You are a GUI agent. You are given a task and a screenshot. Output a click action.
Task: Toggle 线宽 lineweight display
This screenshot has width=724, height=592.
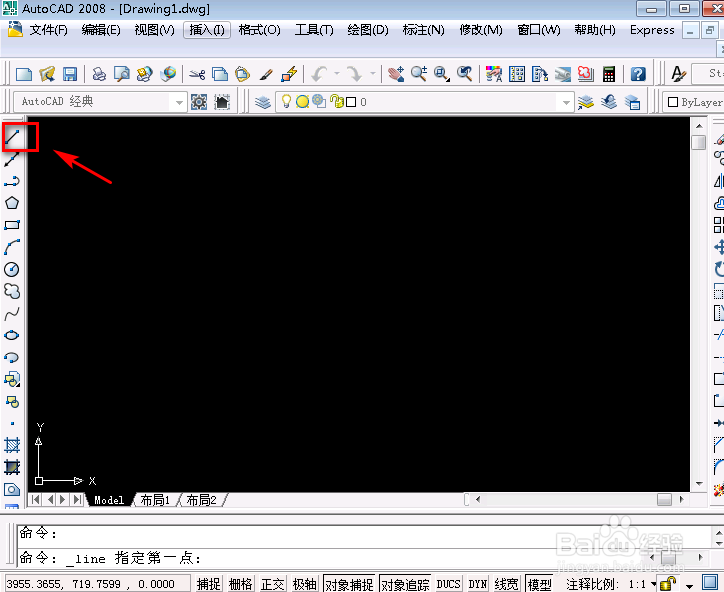[506, 584]
